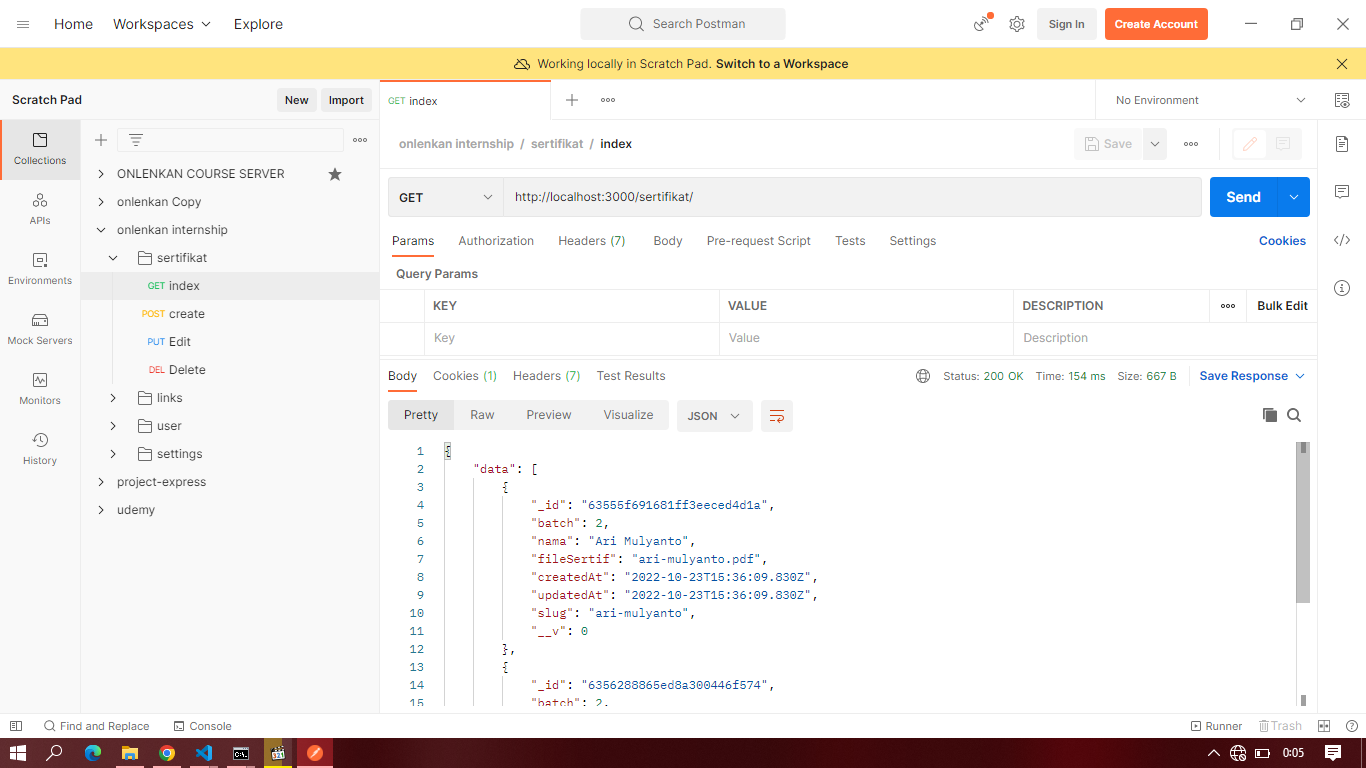Add a new request tab
The image size is (1366, 768).
(572, 100)
